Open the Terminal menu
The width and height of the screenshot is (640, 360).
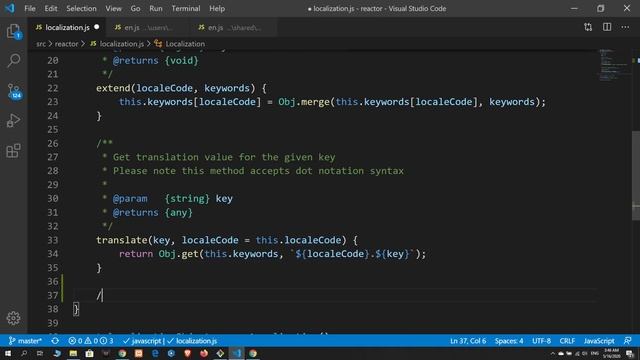coord(186,9)
